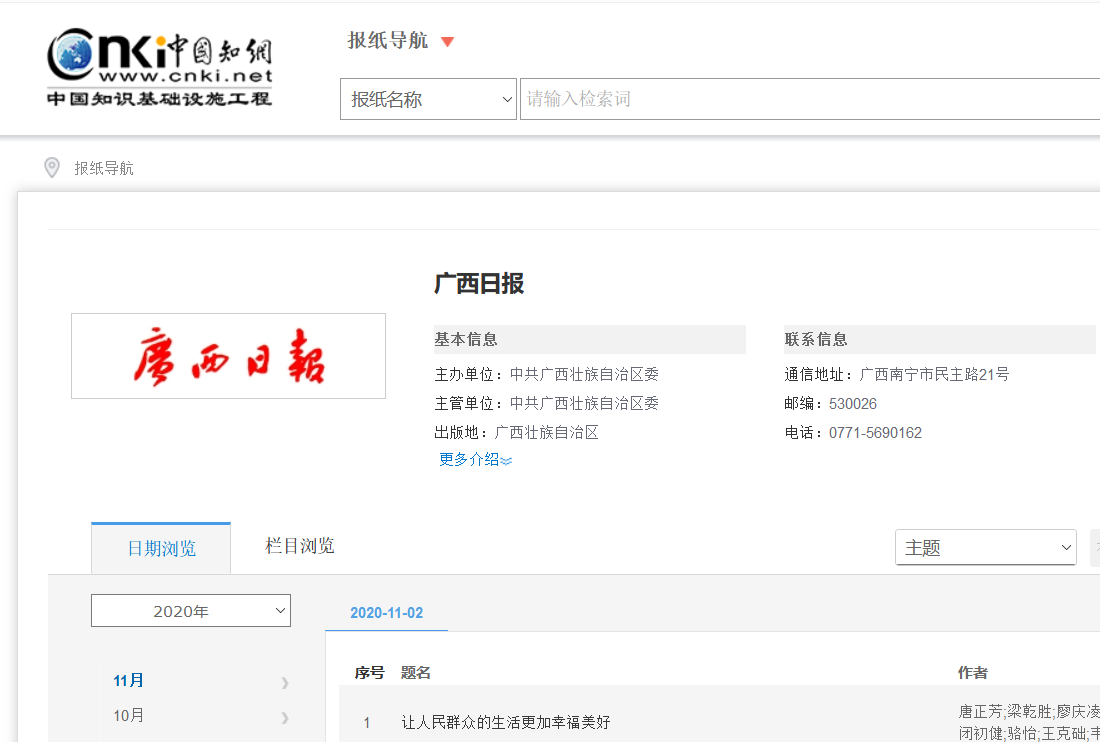Open the 2020年 year dropdown

(x=191, y=611)
